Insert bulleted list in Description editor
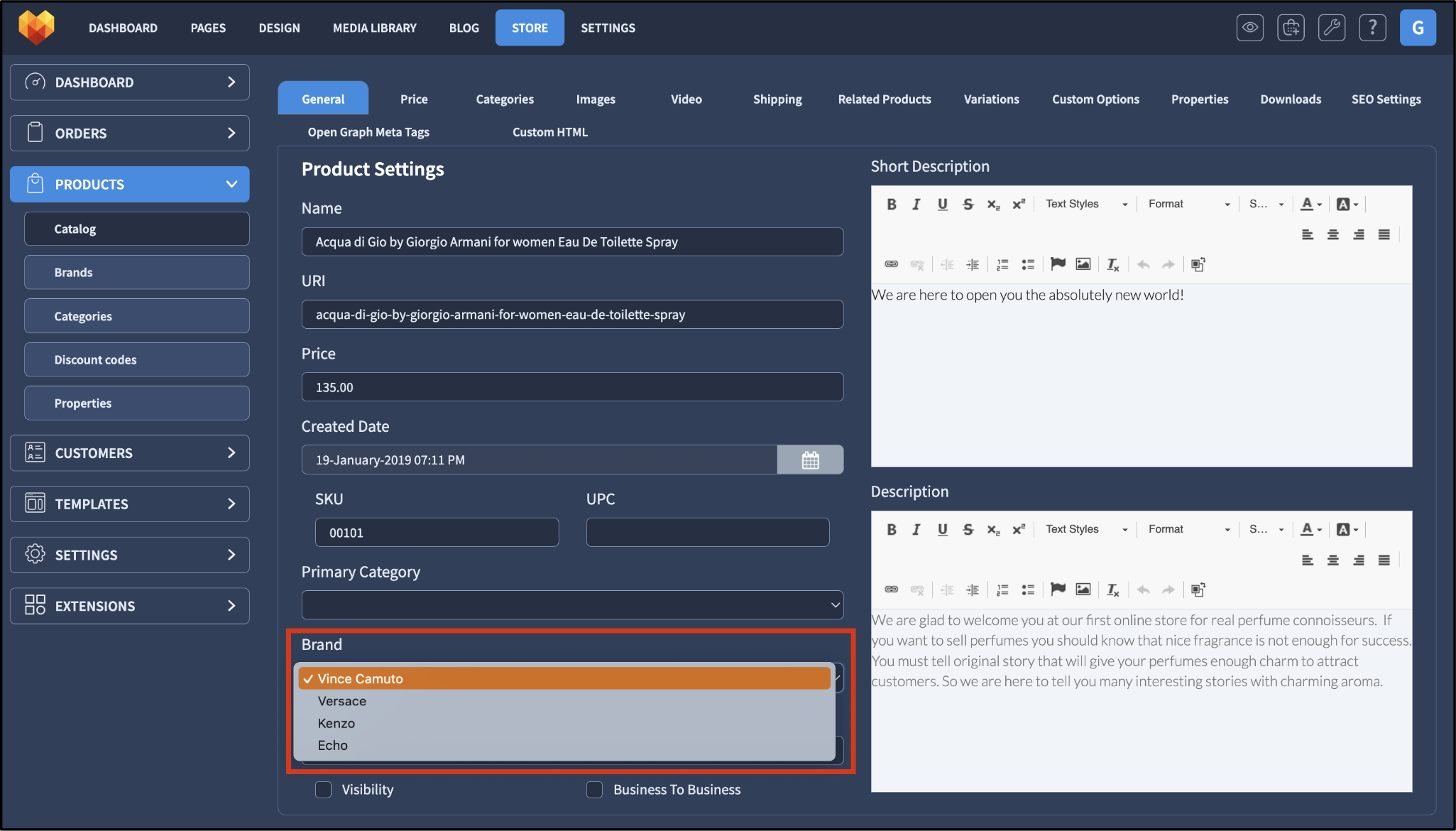Viewport: 1456px width, 831px height. [1028, 590]
